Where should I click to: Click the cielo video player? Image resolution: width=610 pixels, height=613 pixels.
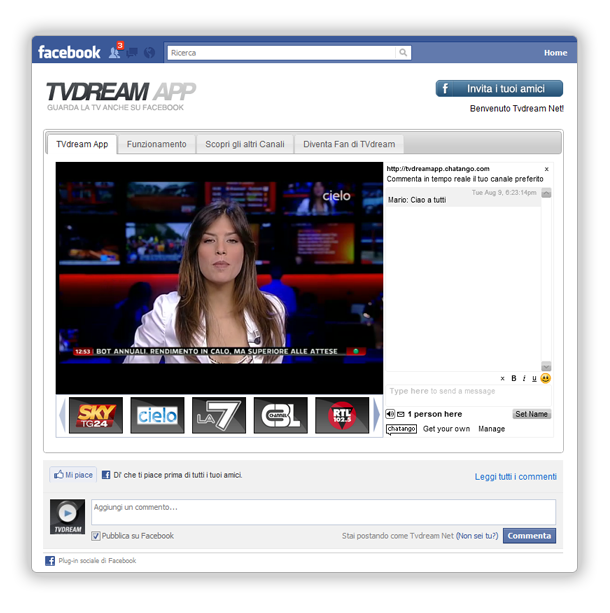click(x=219, y=278)
